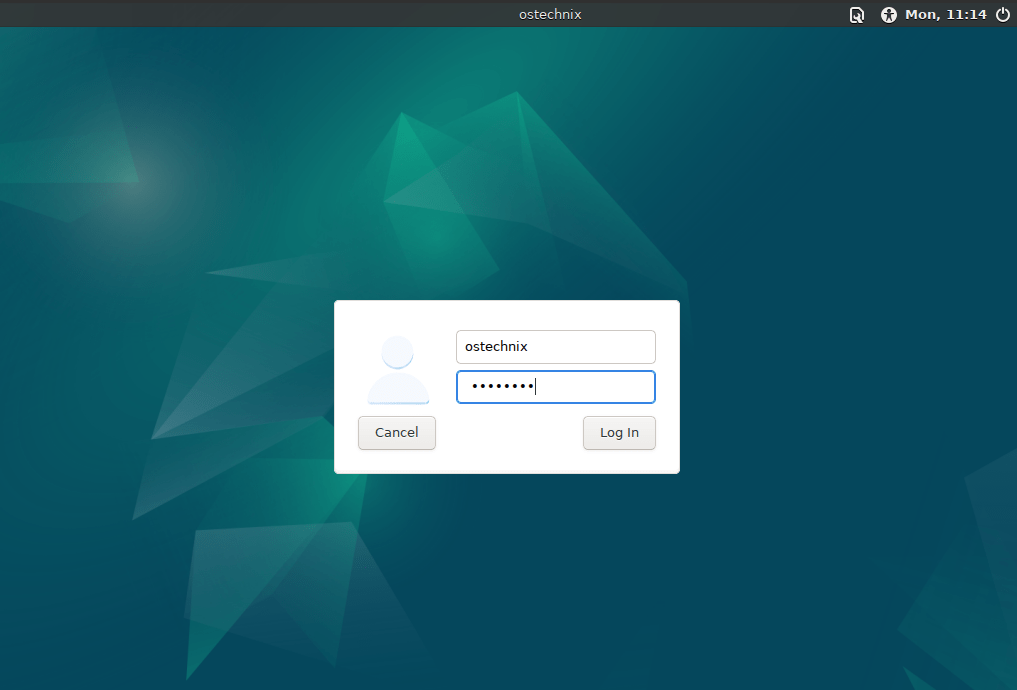Show calendar from the date and time
Image resolution: width=1017 pixels, height=690 pixels.
pos(945,14)
